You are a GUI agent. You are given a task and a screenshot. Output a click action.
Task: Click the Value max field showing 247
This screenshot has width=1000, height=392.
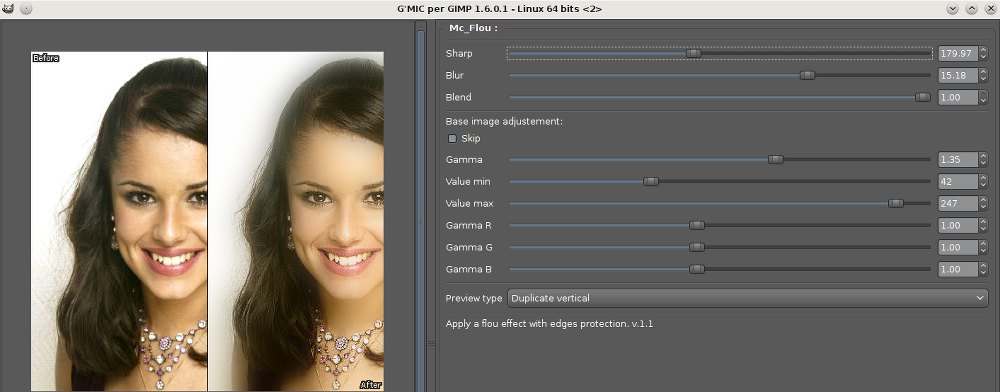pyautogui.click(x=959, y=203)
